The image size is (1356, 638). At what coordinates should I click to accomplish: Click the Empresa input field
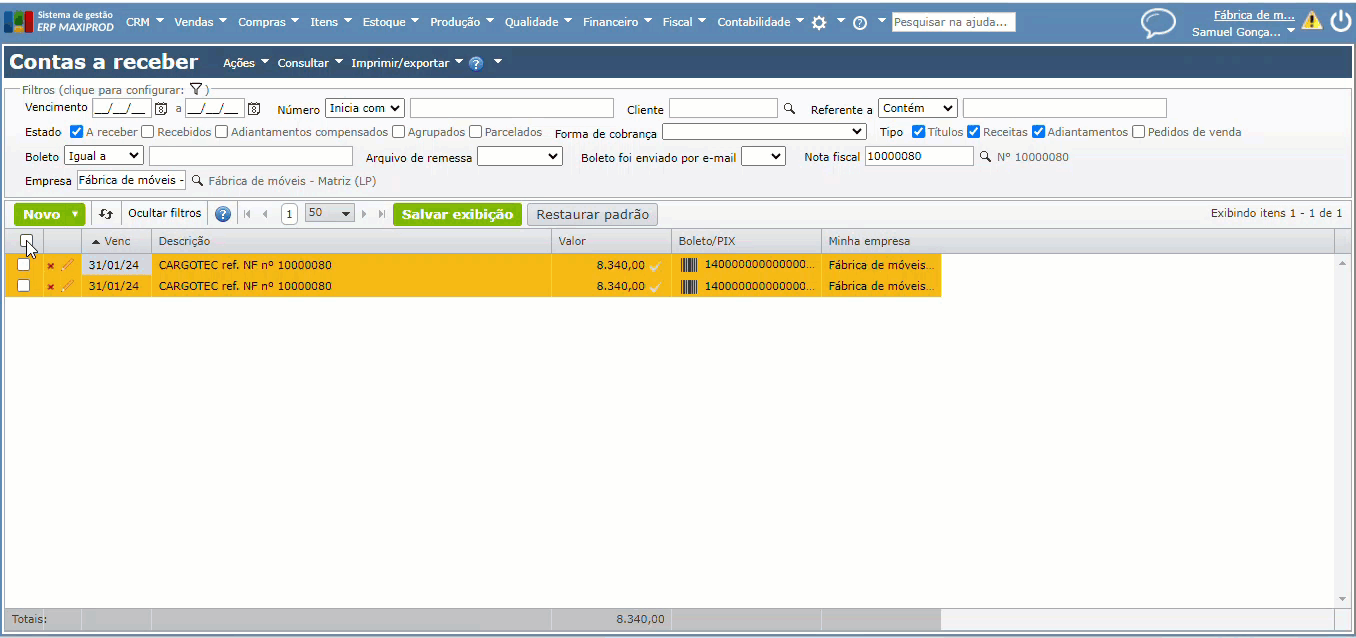(x=131, y=180)
